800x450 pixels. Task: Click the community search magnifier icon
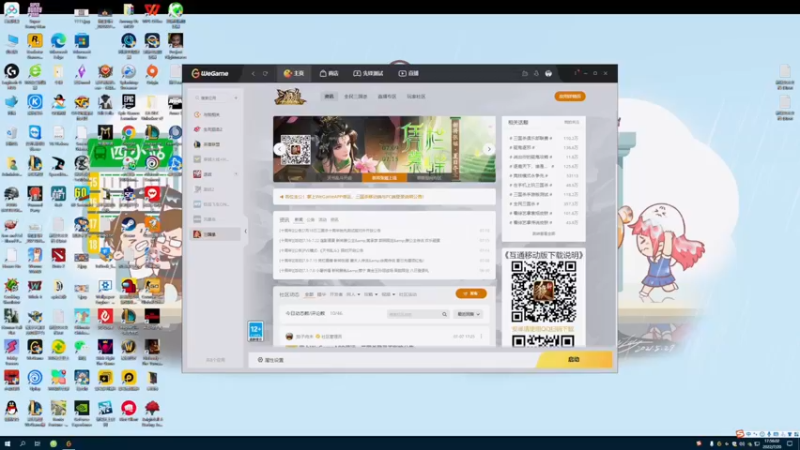(444, 314)
